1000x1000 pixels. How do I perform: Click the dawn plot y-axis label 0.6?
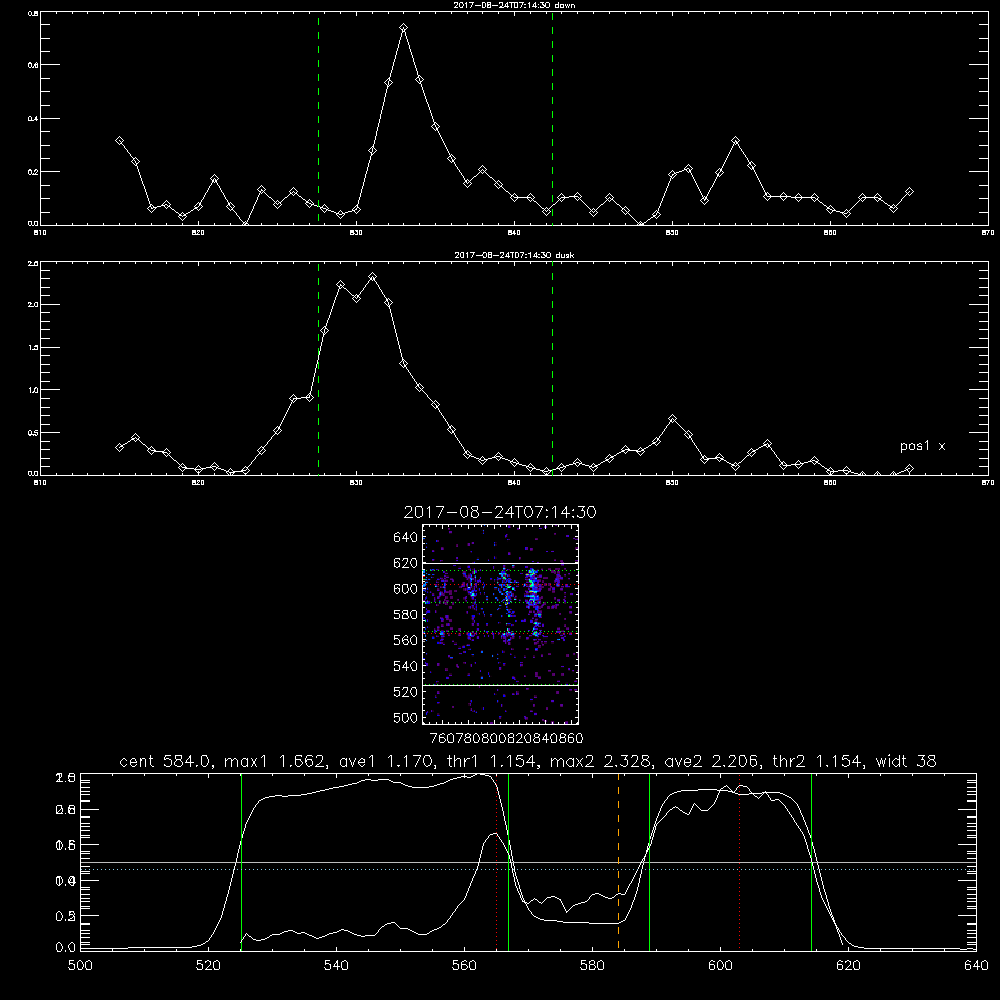point(34,65)
